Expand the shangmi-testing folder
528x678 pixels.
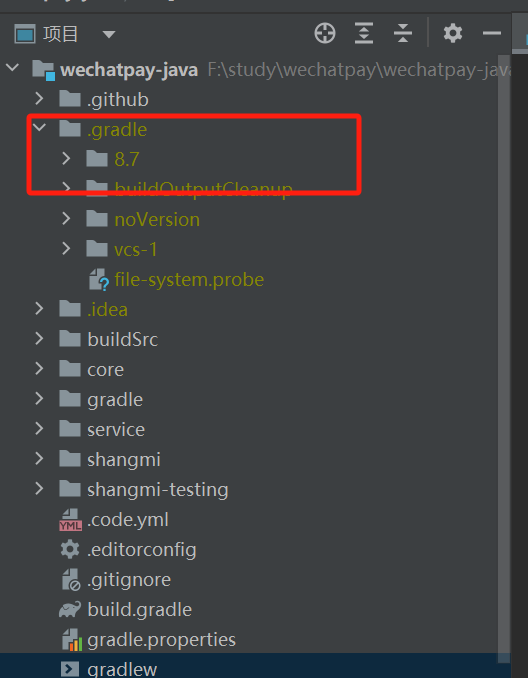click(39, 489)
